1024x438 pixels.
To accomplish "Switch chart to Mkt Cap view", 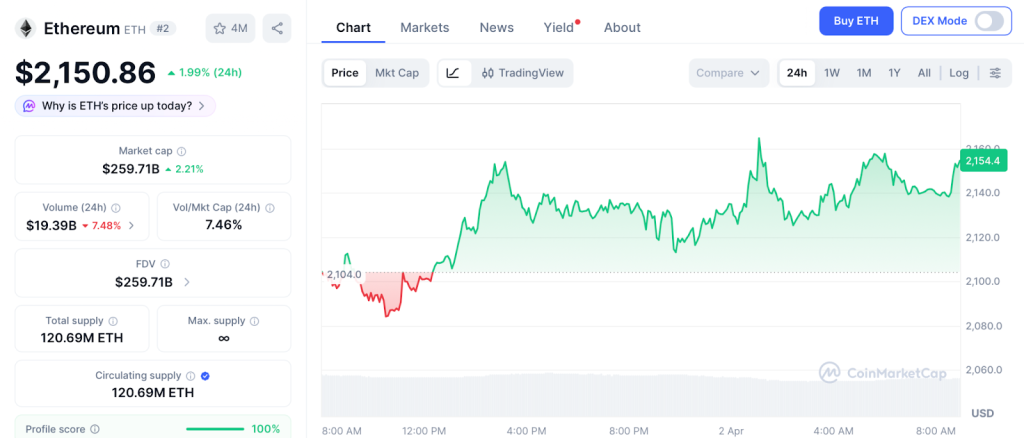I will 397,73.
